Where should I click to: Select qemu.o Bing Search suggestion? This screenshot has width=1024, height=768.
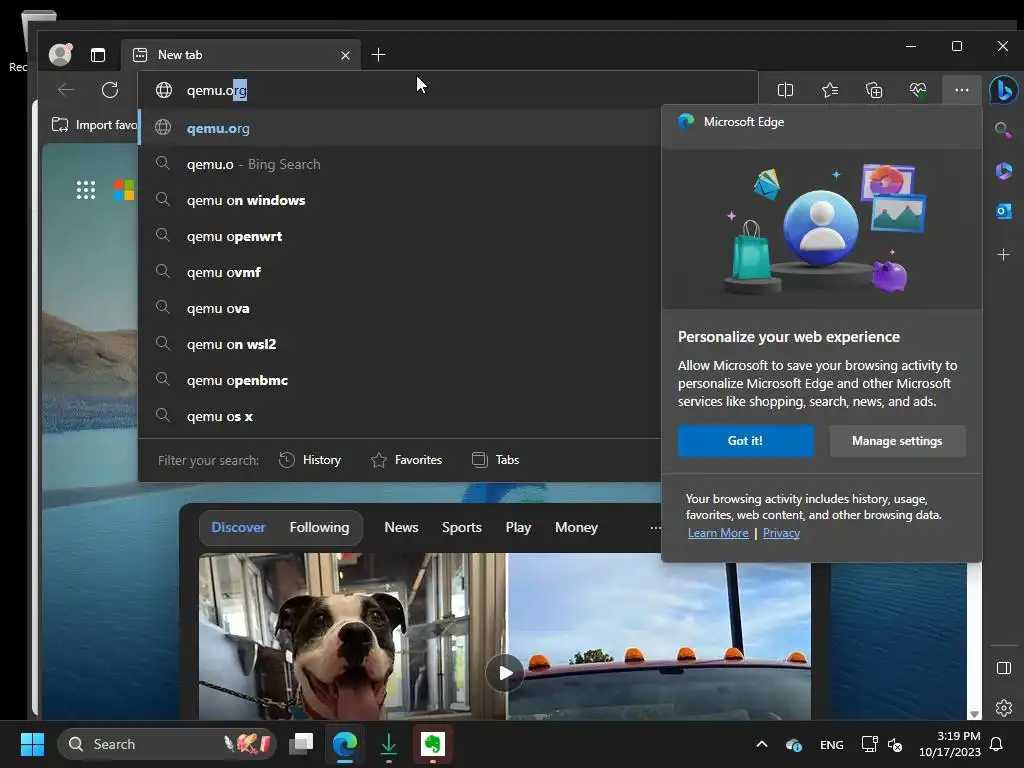click(x=401, y=164)
